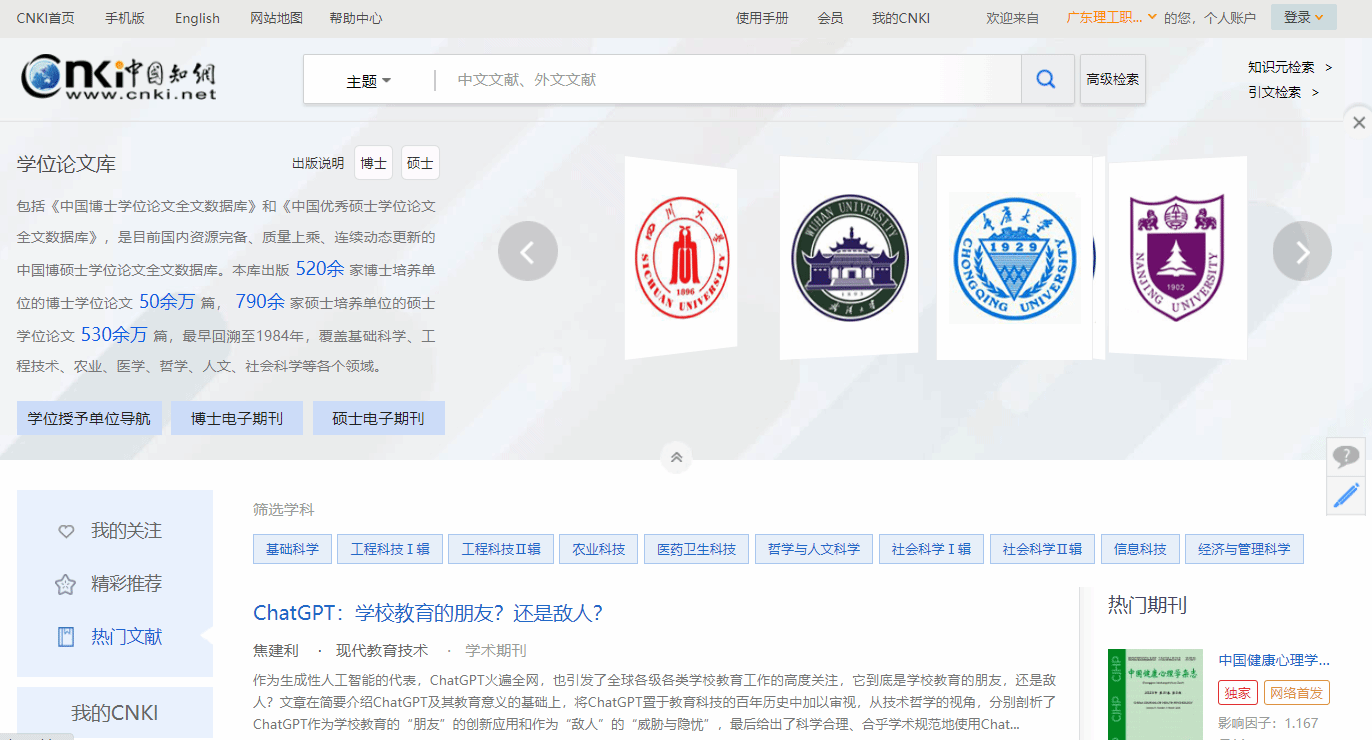The image size is (1372, 740).
Task: Show previous university in carousel
Action: [527, 251]
